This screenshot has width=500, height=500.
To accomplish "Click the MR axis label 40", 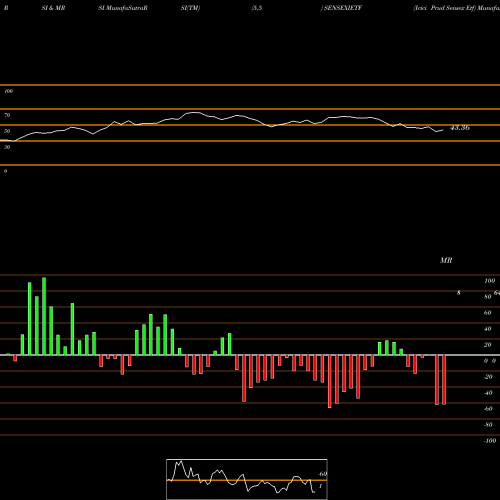I will tap(487, 329).
